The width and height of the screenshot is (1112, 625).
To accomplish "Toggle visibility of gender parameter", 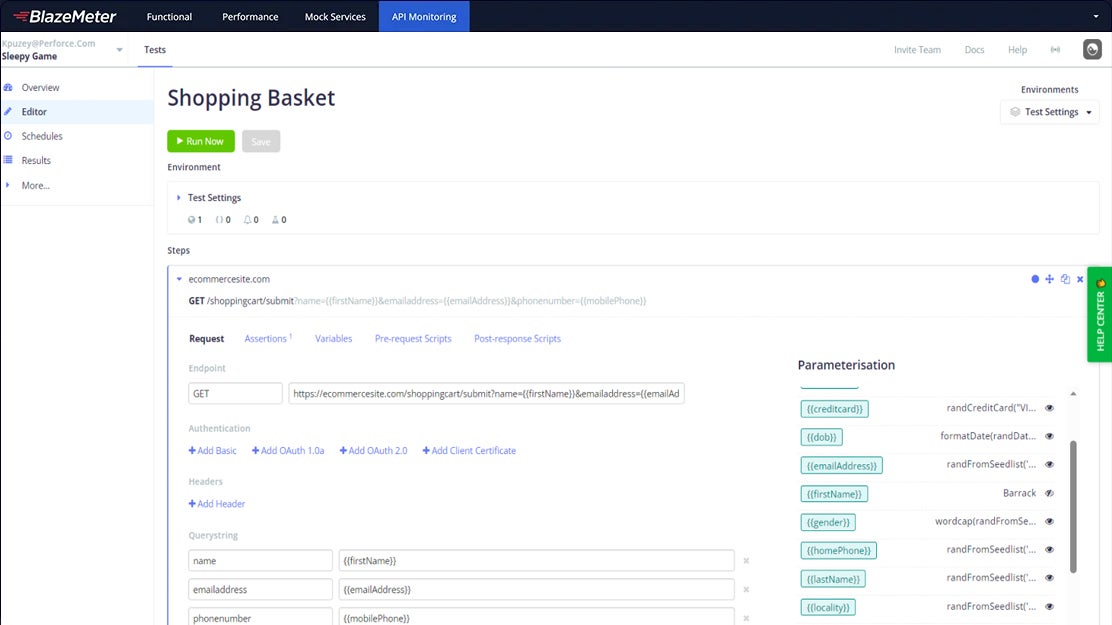I will [1050, 521].
